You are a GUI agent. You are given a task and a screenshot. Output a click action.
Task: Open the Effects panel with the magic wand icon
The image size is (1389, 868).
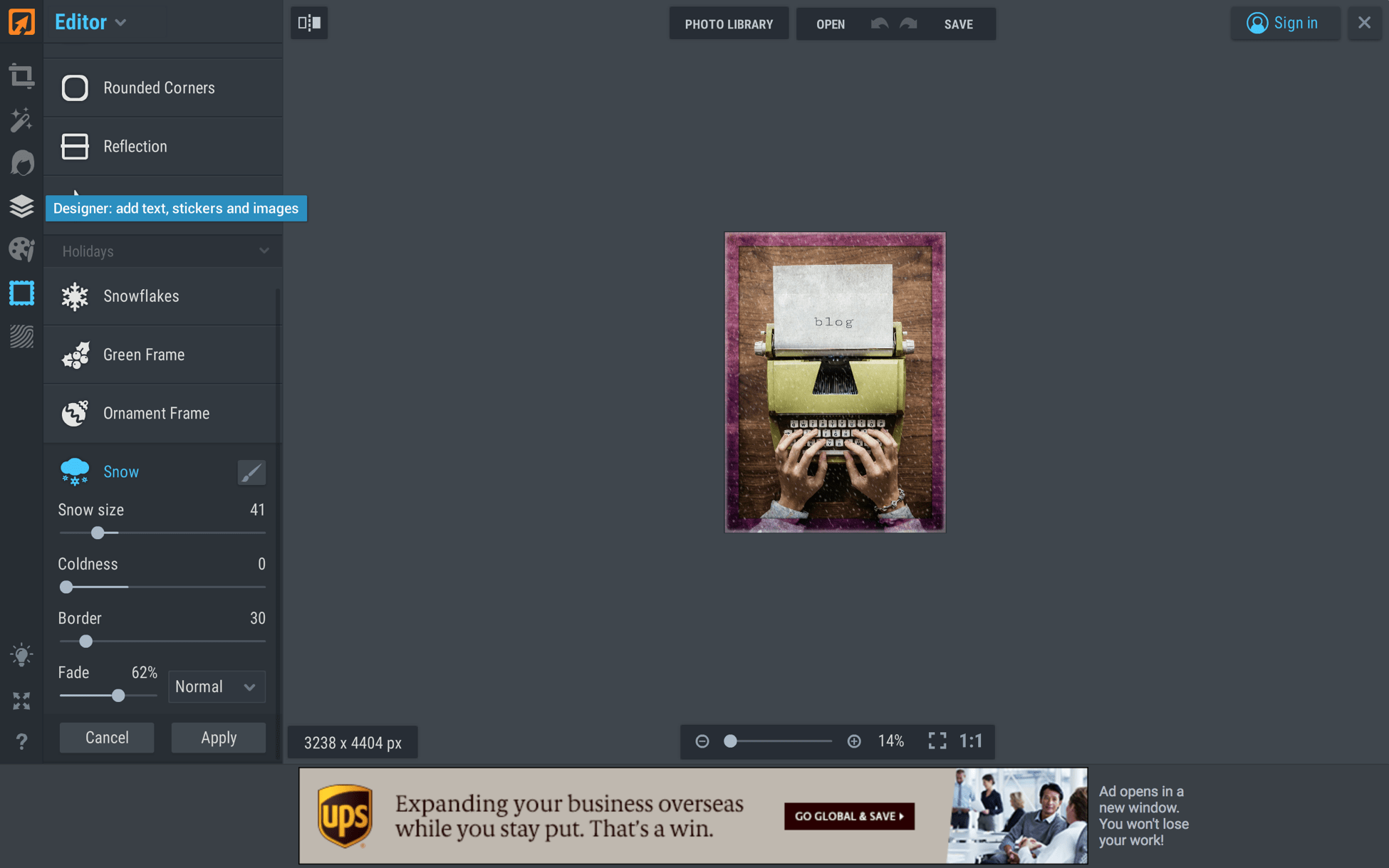pyautogui.click(x=21, y=120)
